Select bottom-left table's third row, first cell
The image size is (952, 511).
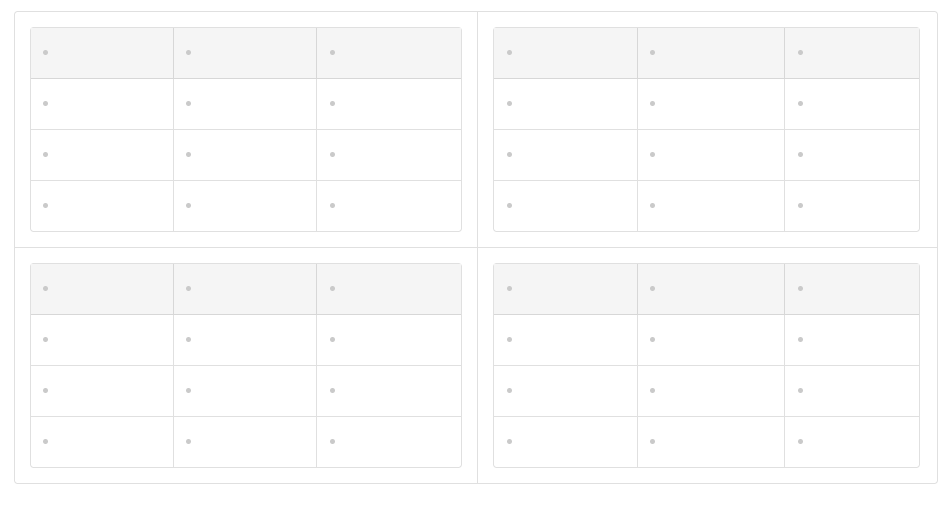tap(102, 391)
